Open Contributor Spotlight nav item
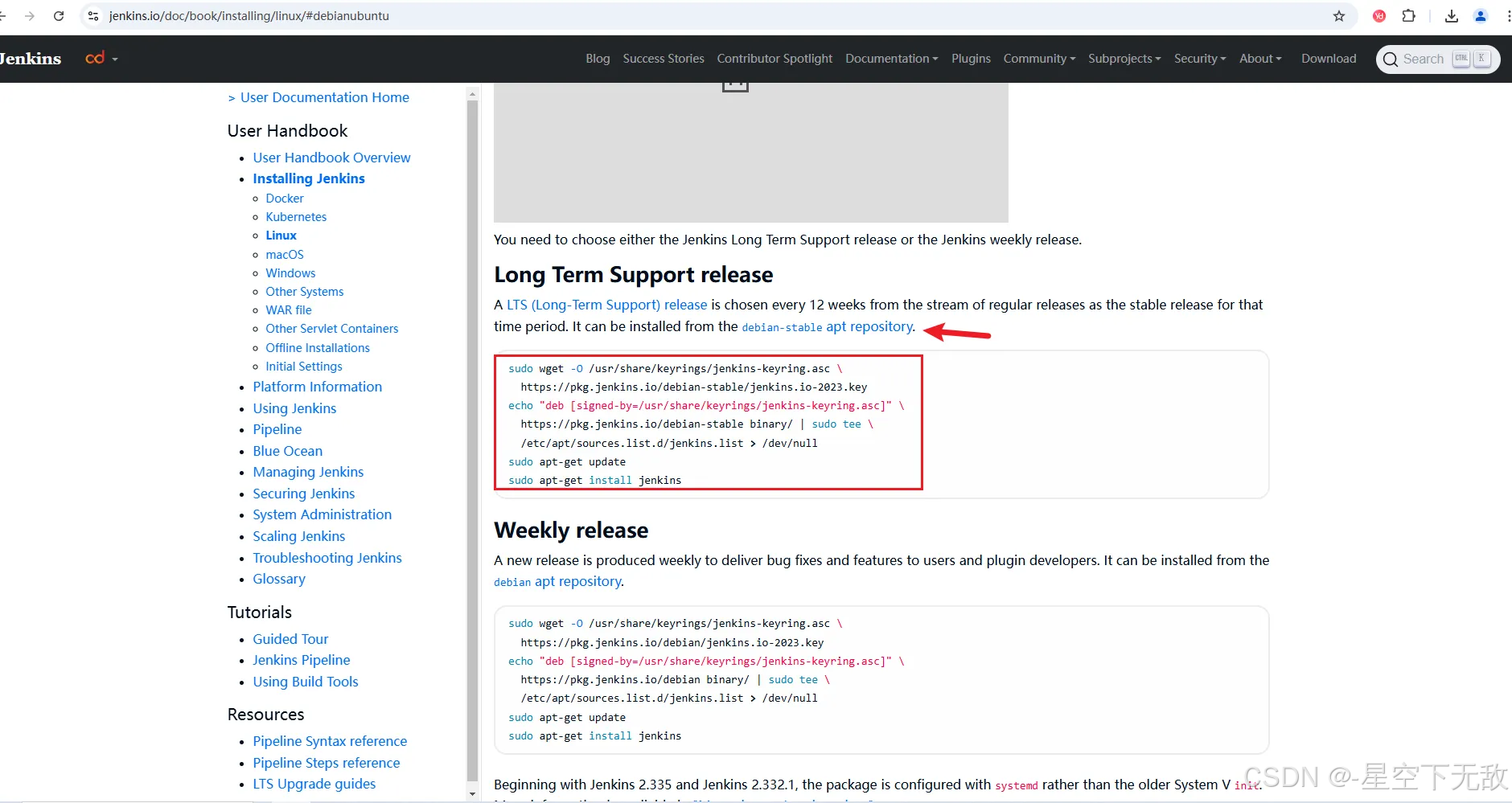This screenshot has width=1512, height=803. point(774,59)
